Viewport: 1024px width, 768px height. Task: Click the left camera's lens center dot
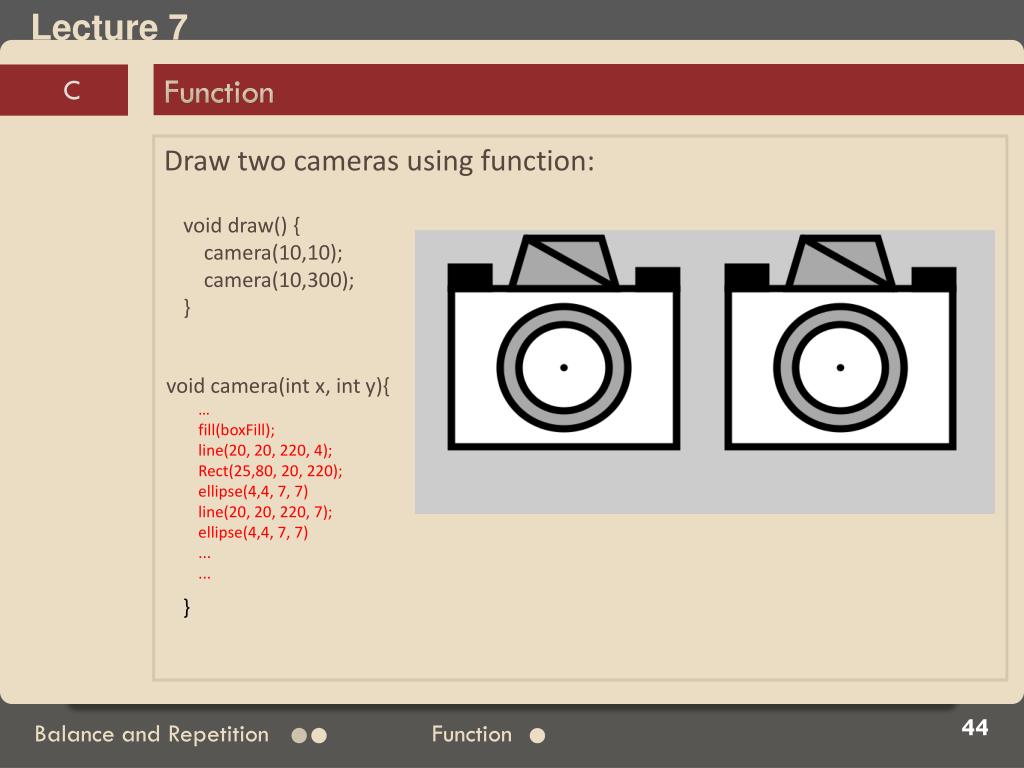(564, 368)
